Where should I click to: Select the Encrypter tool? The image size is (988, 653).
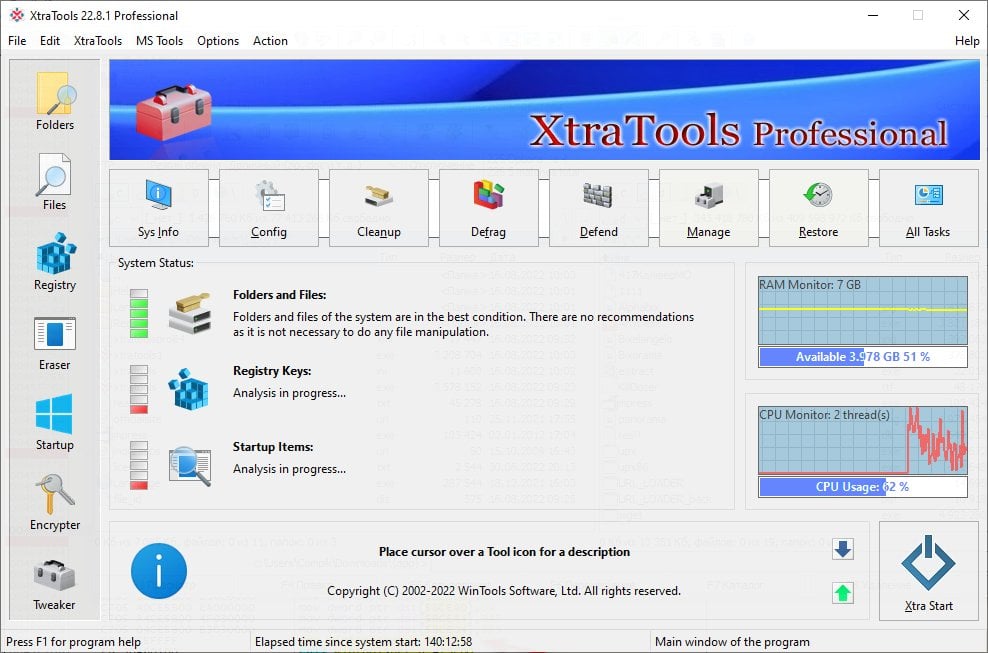click(53, 498)
